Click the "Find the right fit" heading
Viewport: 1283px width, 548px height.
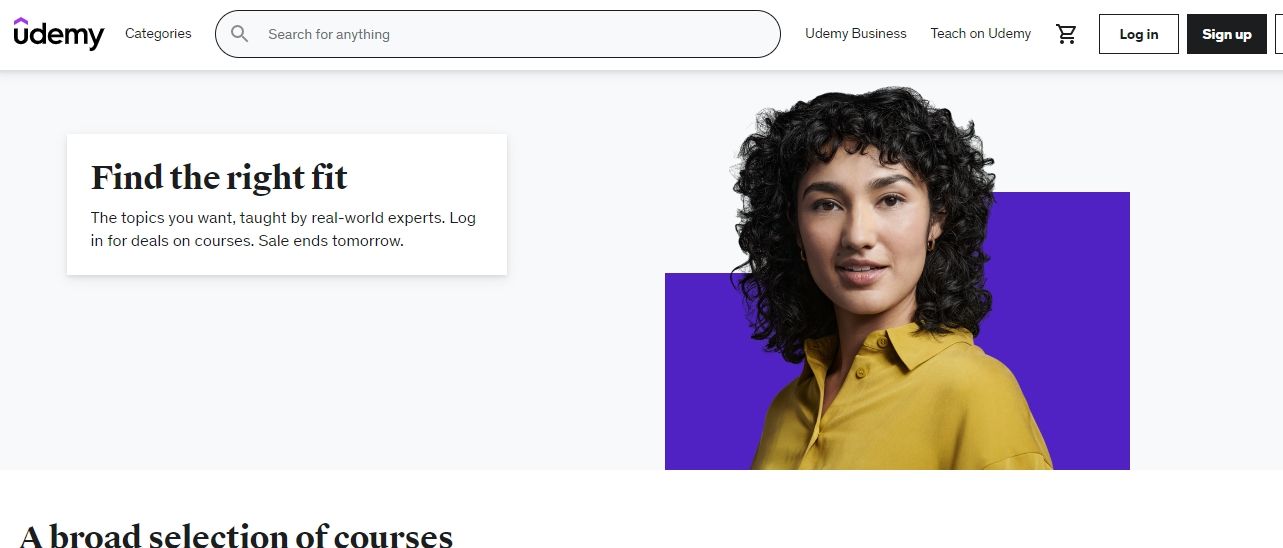coord(219,178)
